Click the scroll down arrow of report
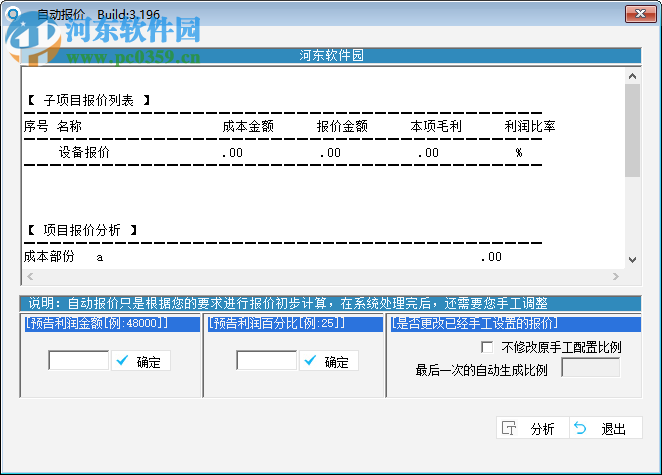Image resolution: width=662 pixels, height=475 pixels. pyautogui.click(x=632, y=260)
